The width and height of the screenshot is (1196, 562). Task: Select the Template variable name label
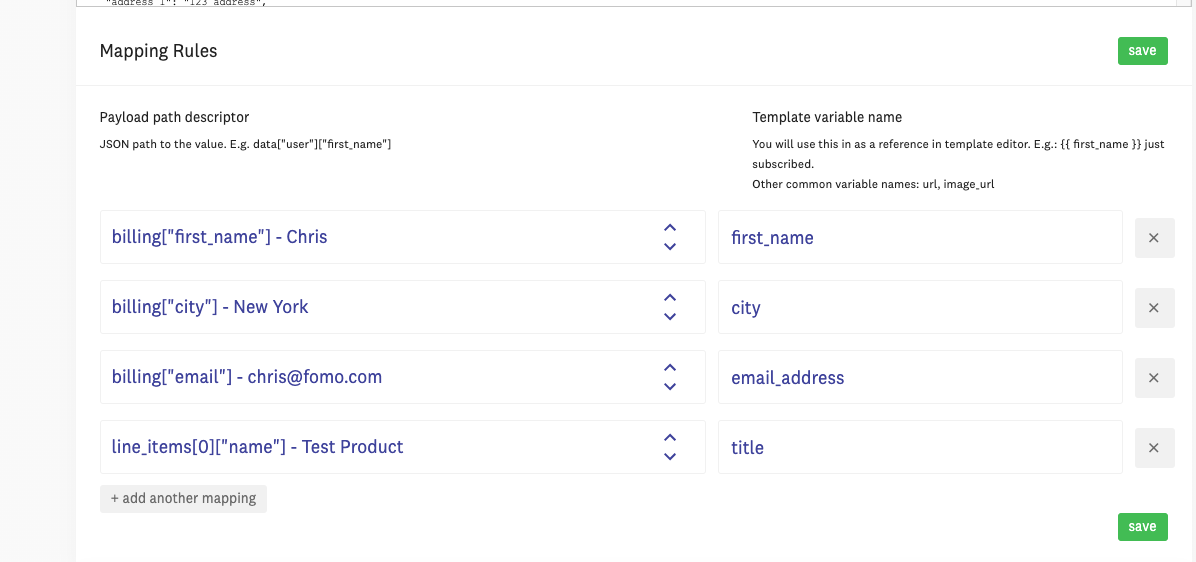827,117
